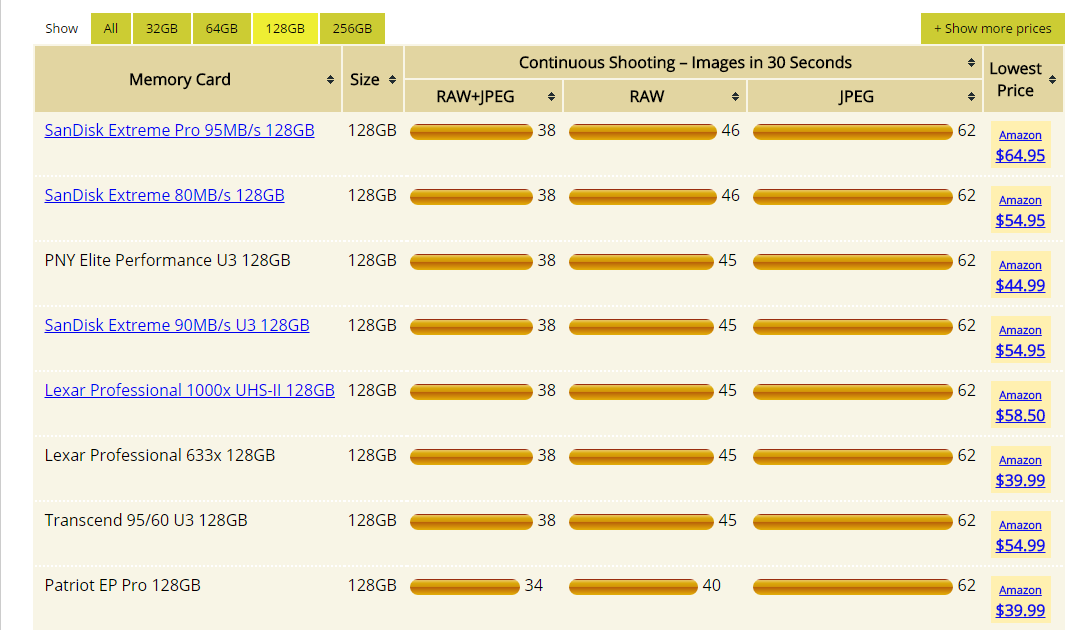Sort by JPEG column arrows

click(971, 97)
